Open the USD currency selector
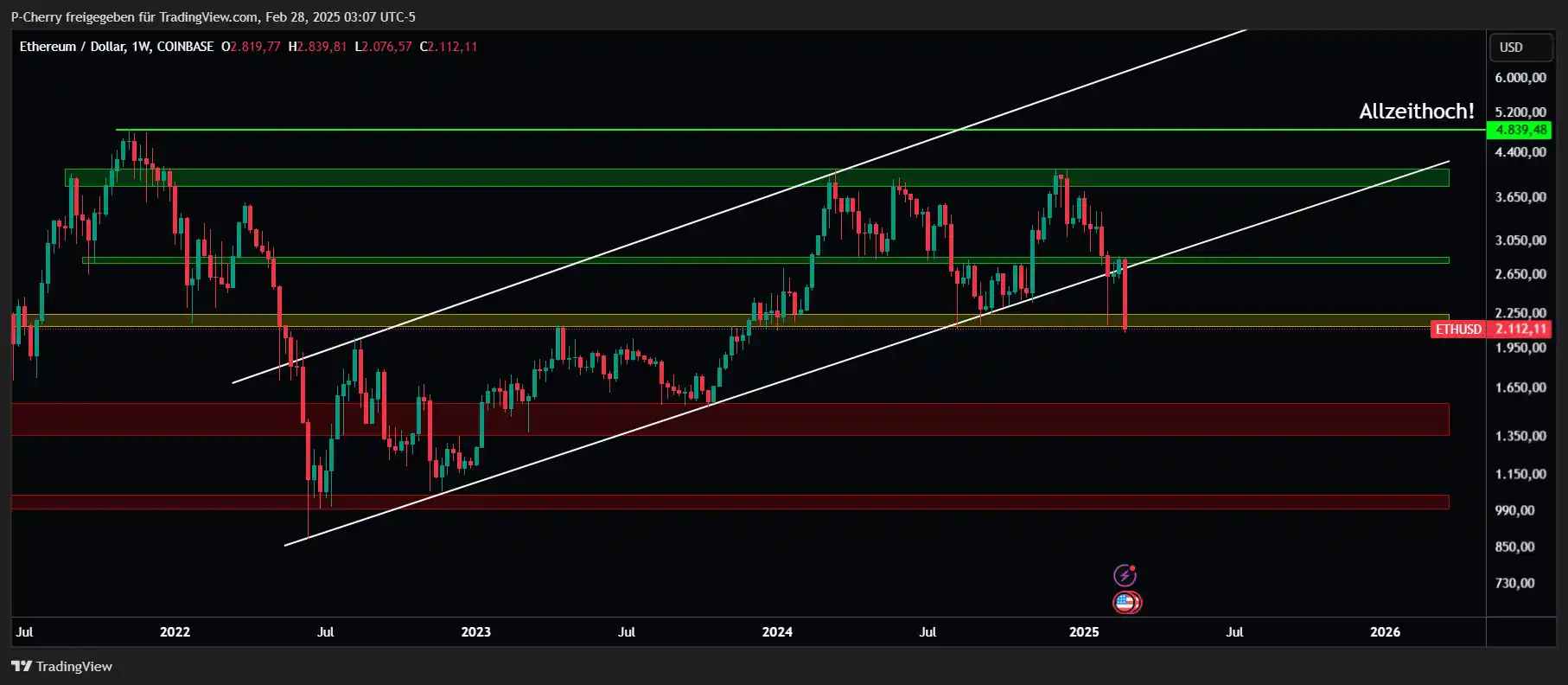The image size is (1568, 685). (1520, 48)
